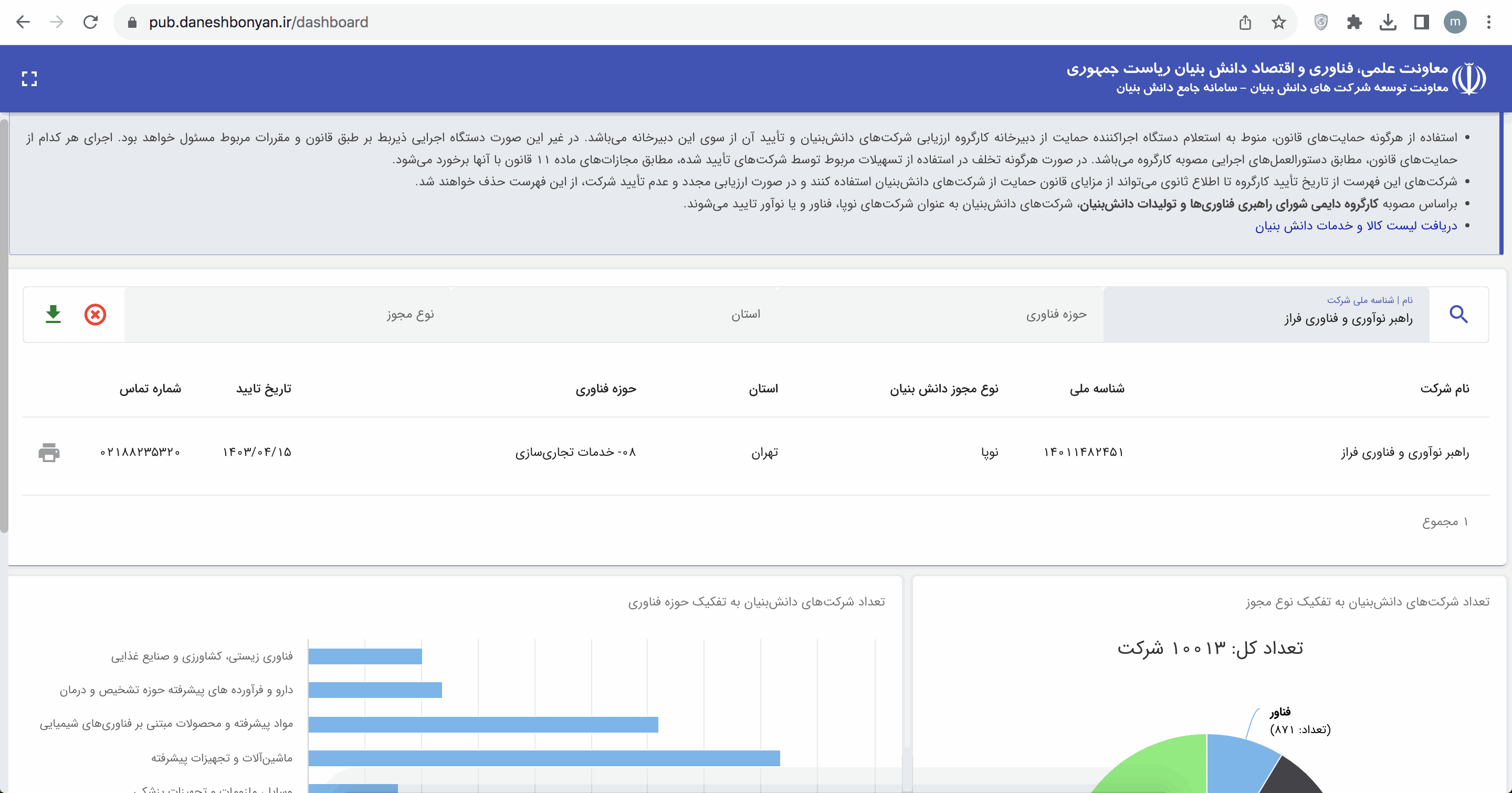
Task: Click bar for دارو و فرآورده های پیشرفته
Action: click(375, 690)
